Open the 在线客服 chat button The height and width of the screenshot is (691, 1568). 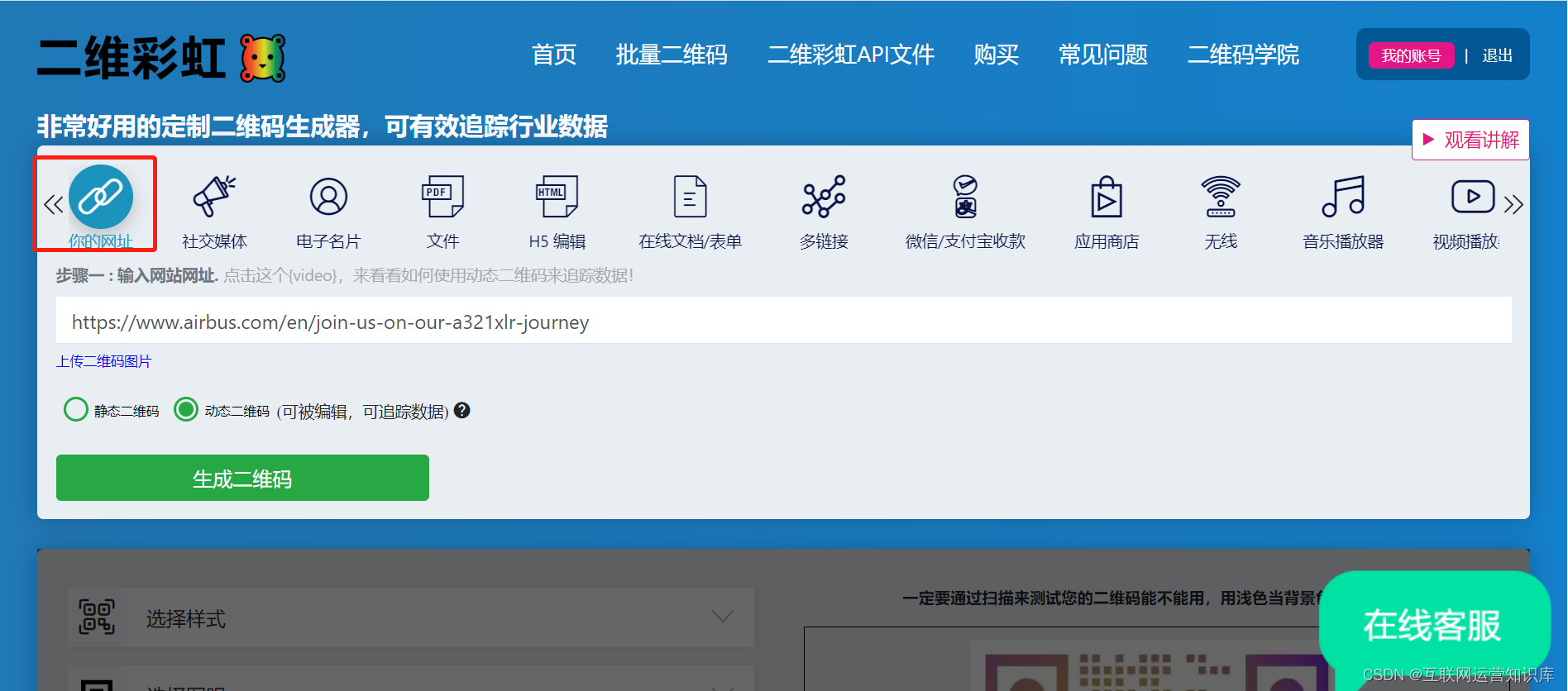1434,624
